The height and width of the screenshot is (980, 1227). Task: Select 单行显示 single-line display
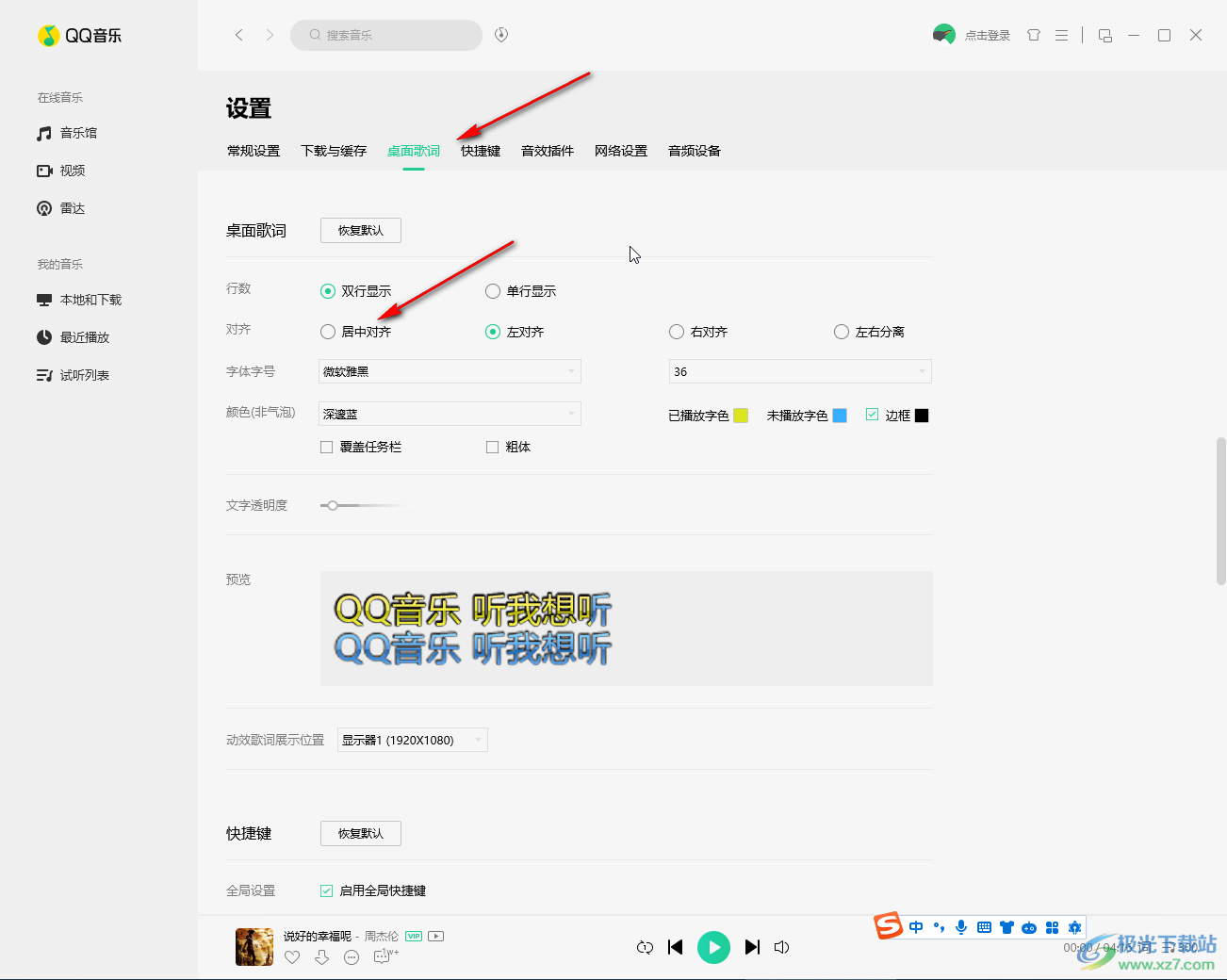(x=520, y=291)
